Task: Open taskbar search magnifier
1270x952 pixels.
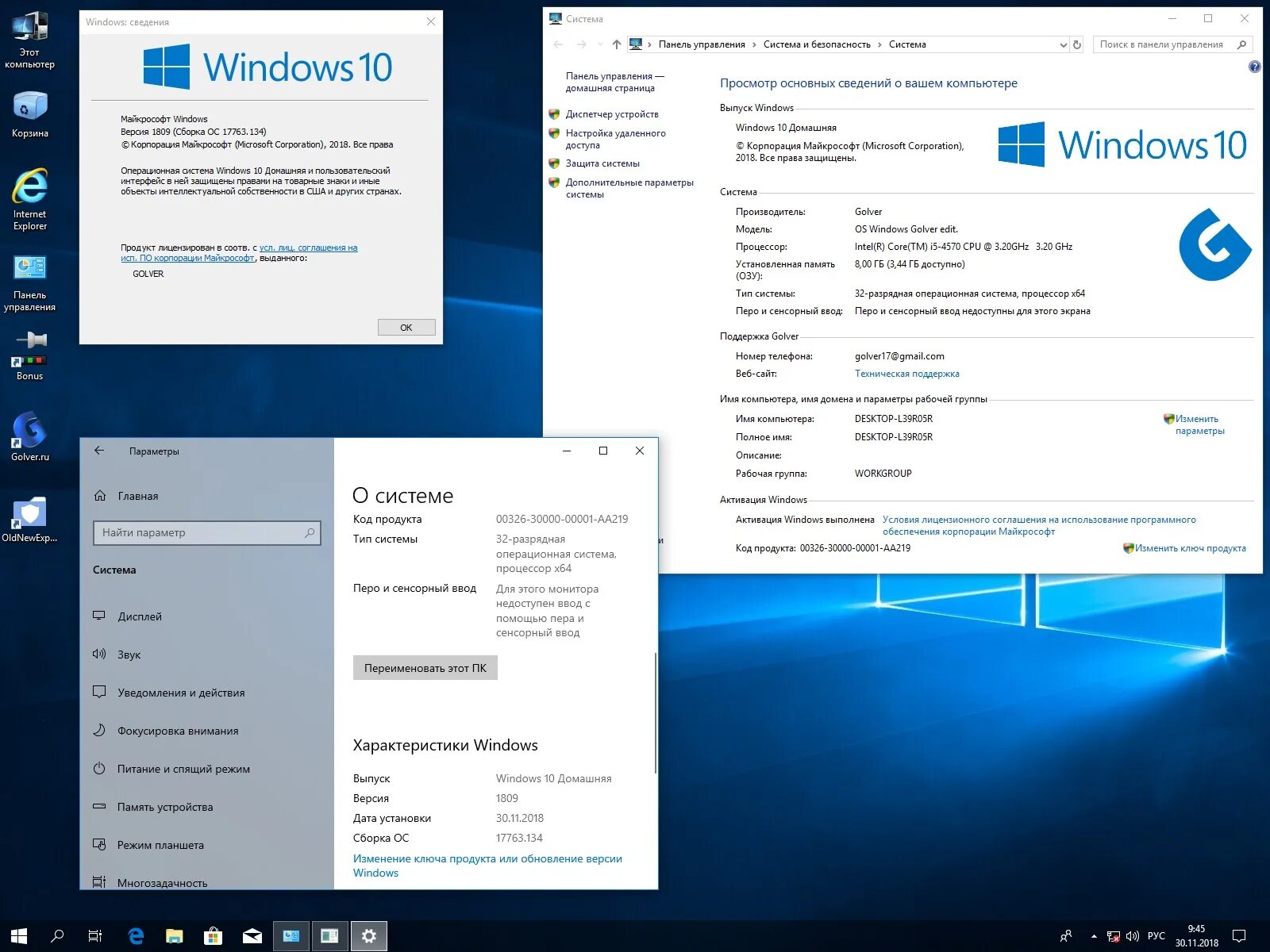Action: click(x=57, y=936)
